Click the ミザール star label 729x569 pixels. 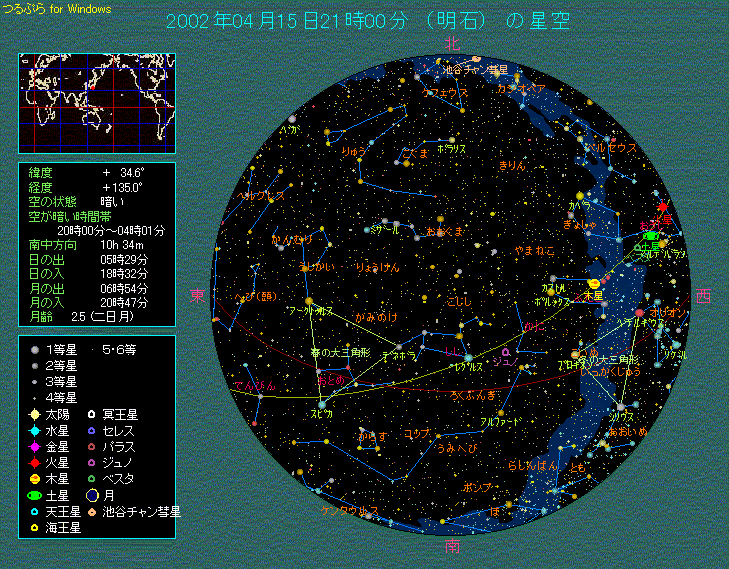(384, 230)
